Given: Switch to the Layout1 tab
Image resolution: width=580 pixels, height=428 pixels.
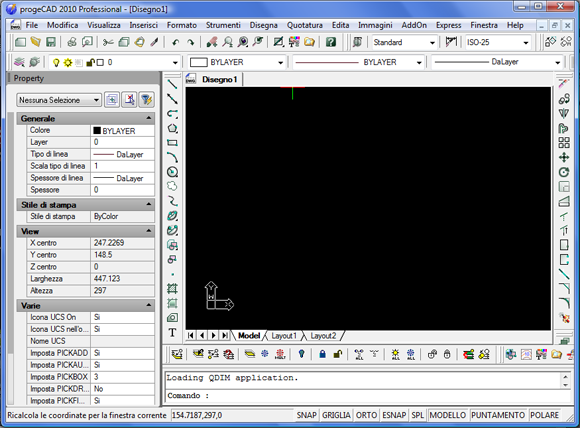Looking at the screenshot, I should click(x=284, y=336).
